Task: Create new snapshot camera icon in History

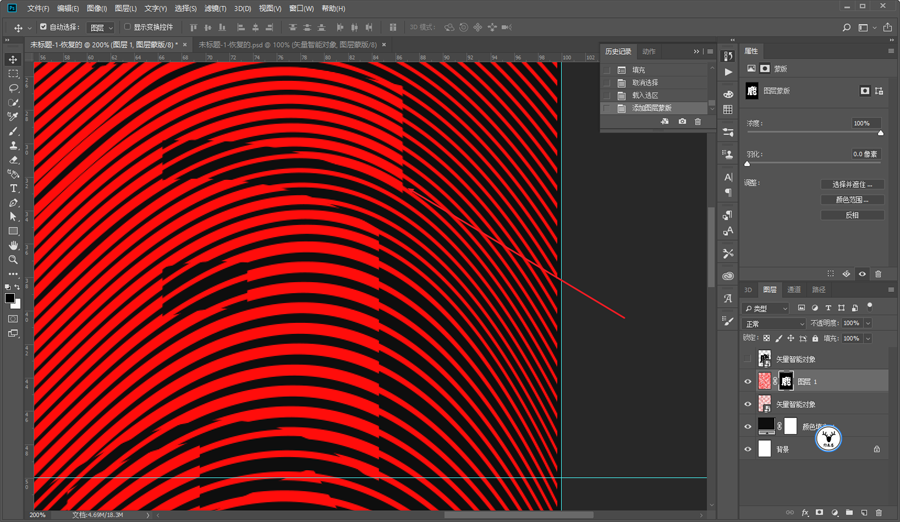Action: (x=682, y=122)
